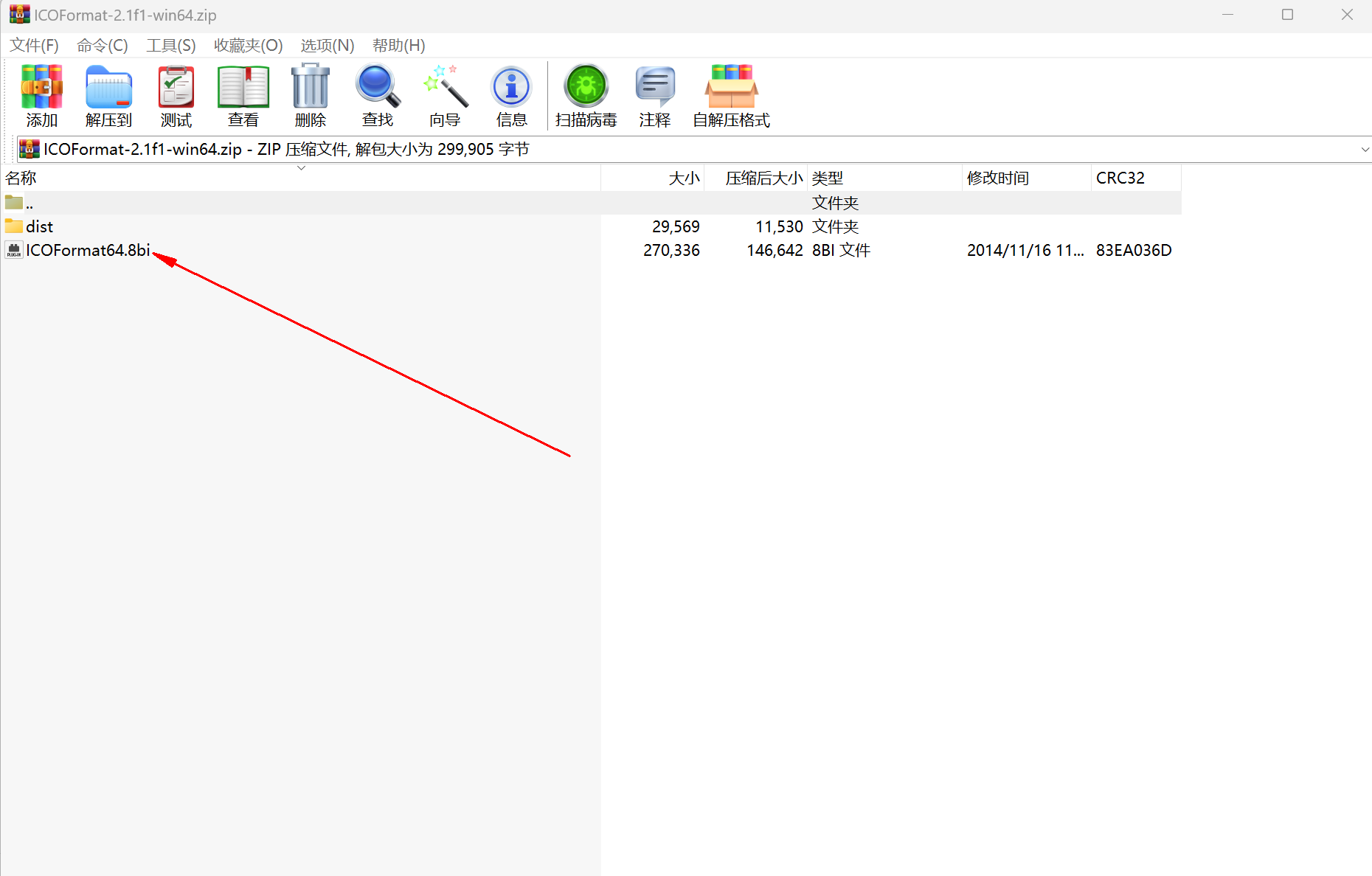Screen dimensions: 1372x876
Task: Sort by the 大小 column header
Action: (653, 178)
